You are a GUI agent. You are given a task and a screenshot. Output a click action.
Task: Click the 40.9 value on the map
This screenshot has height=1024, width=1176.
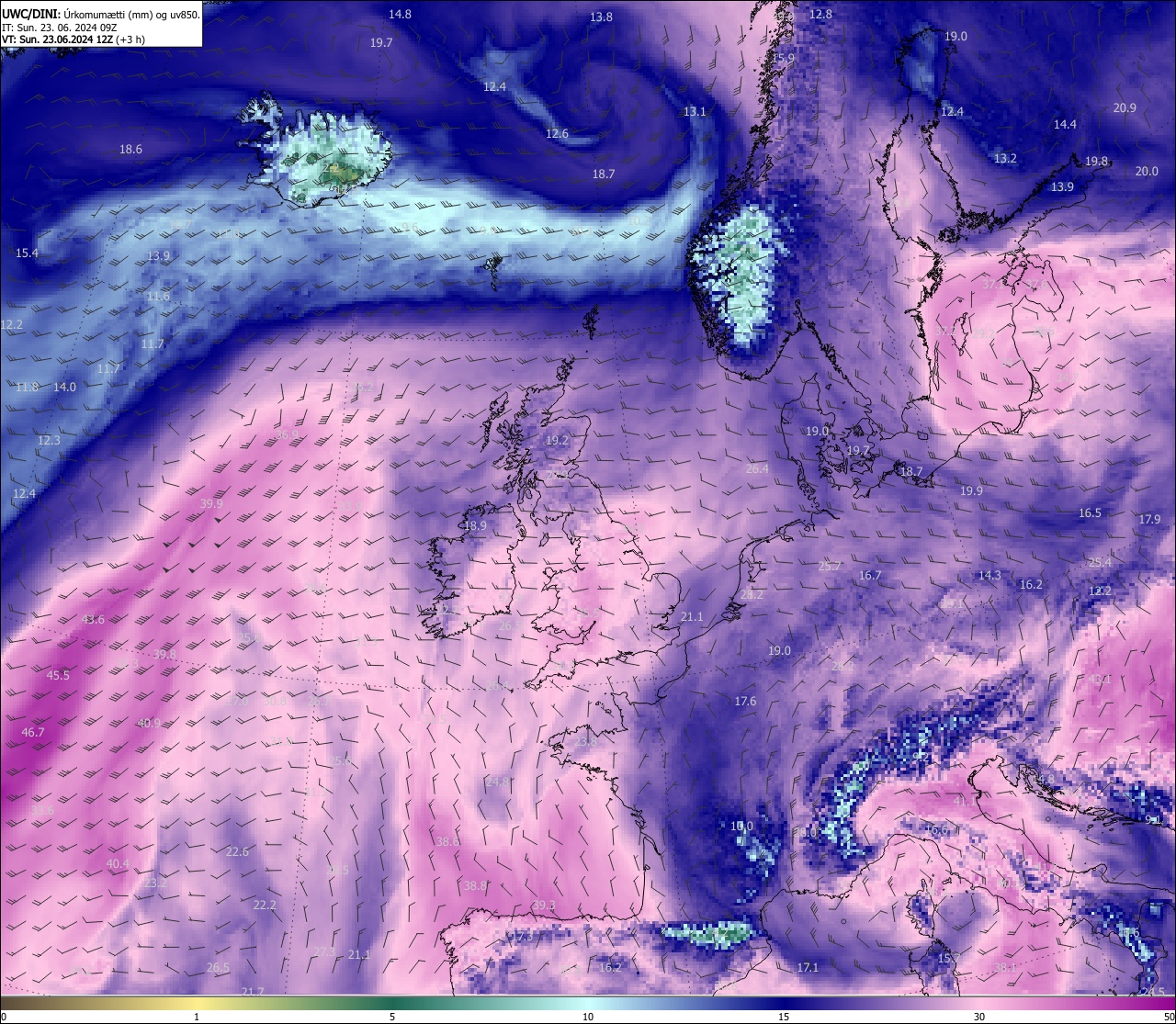[x=149, y=723]
